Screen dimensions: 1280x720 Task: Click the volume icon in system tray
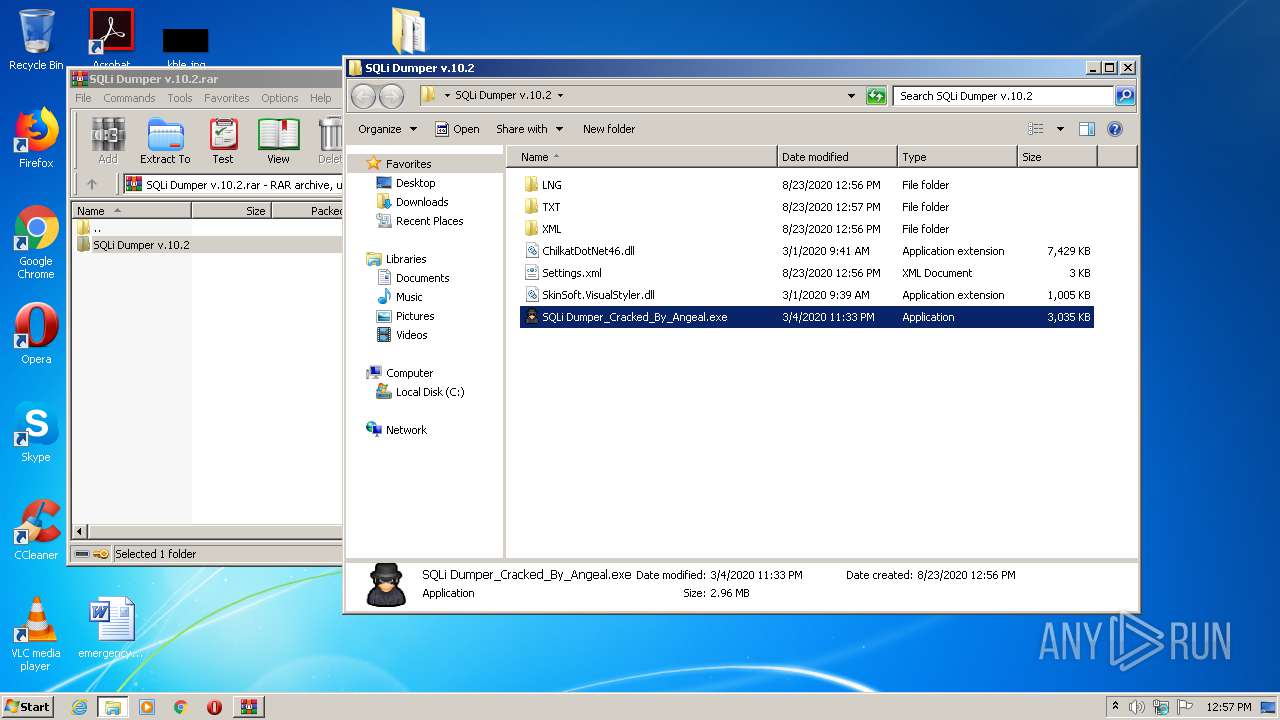pyautogui.click(x=1136, y=707)
